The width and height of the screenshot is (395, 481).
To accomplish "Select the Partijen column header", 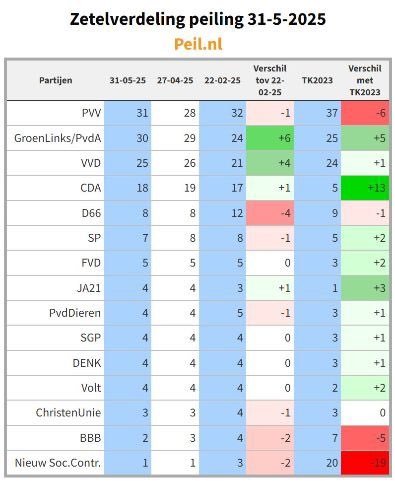I will [56, 80].
